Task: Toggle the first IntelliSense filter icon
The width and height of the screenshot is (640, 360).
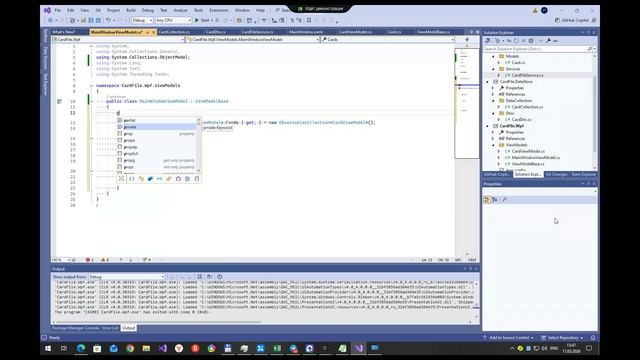Action: point(121,179)
